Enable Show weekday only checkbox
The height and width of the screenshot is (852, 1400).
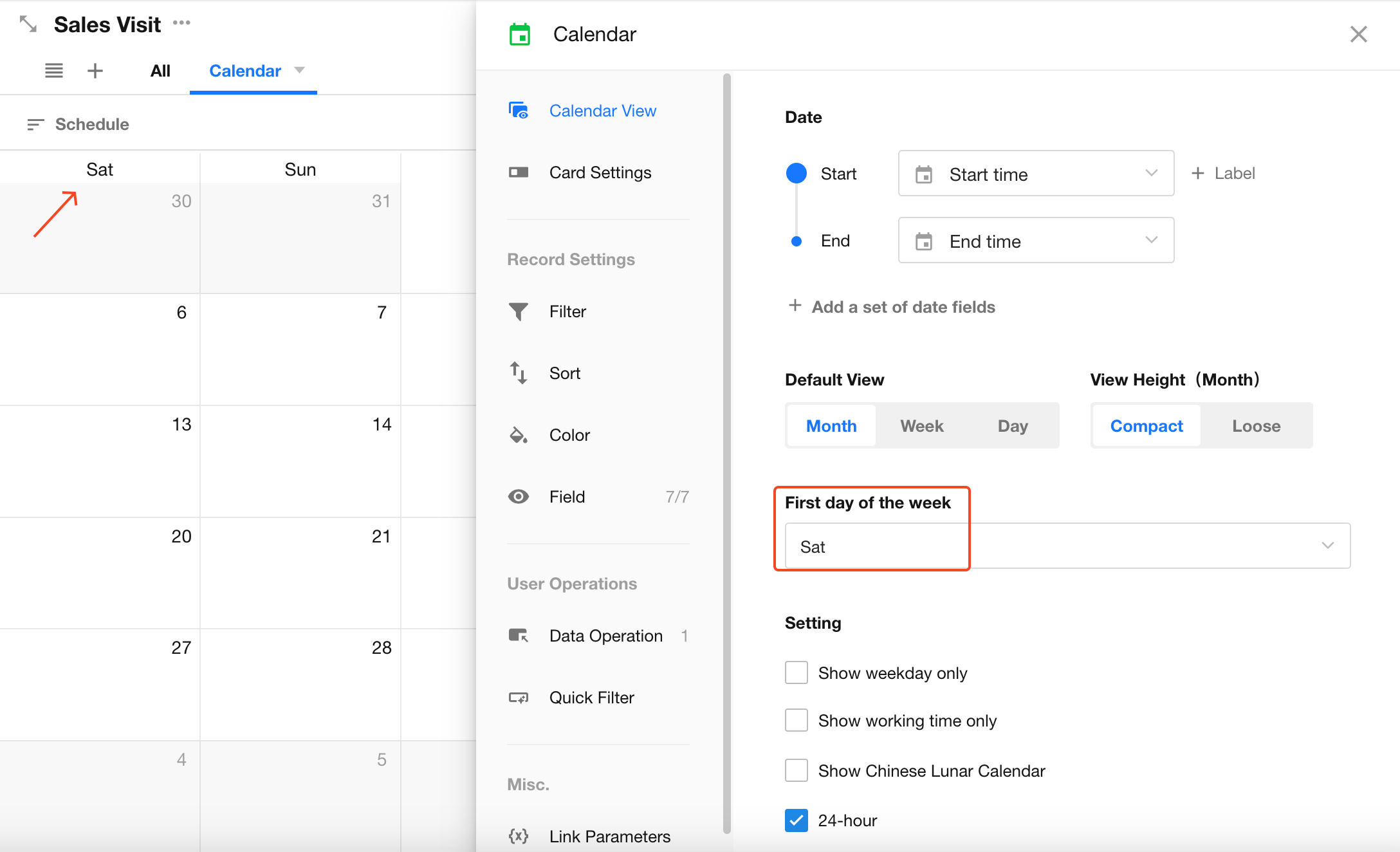point(797,672)
